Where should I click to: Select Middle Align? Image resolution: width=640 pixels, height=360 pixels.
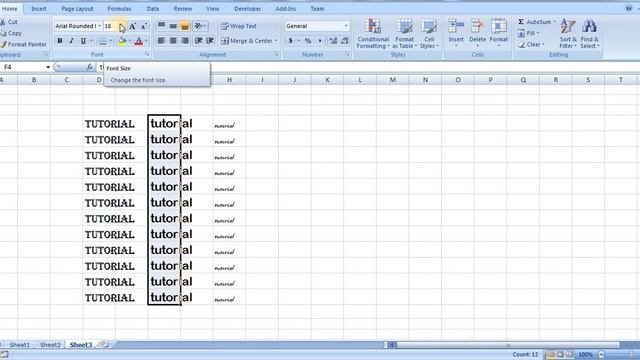[x=173, y=26]
